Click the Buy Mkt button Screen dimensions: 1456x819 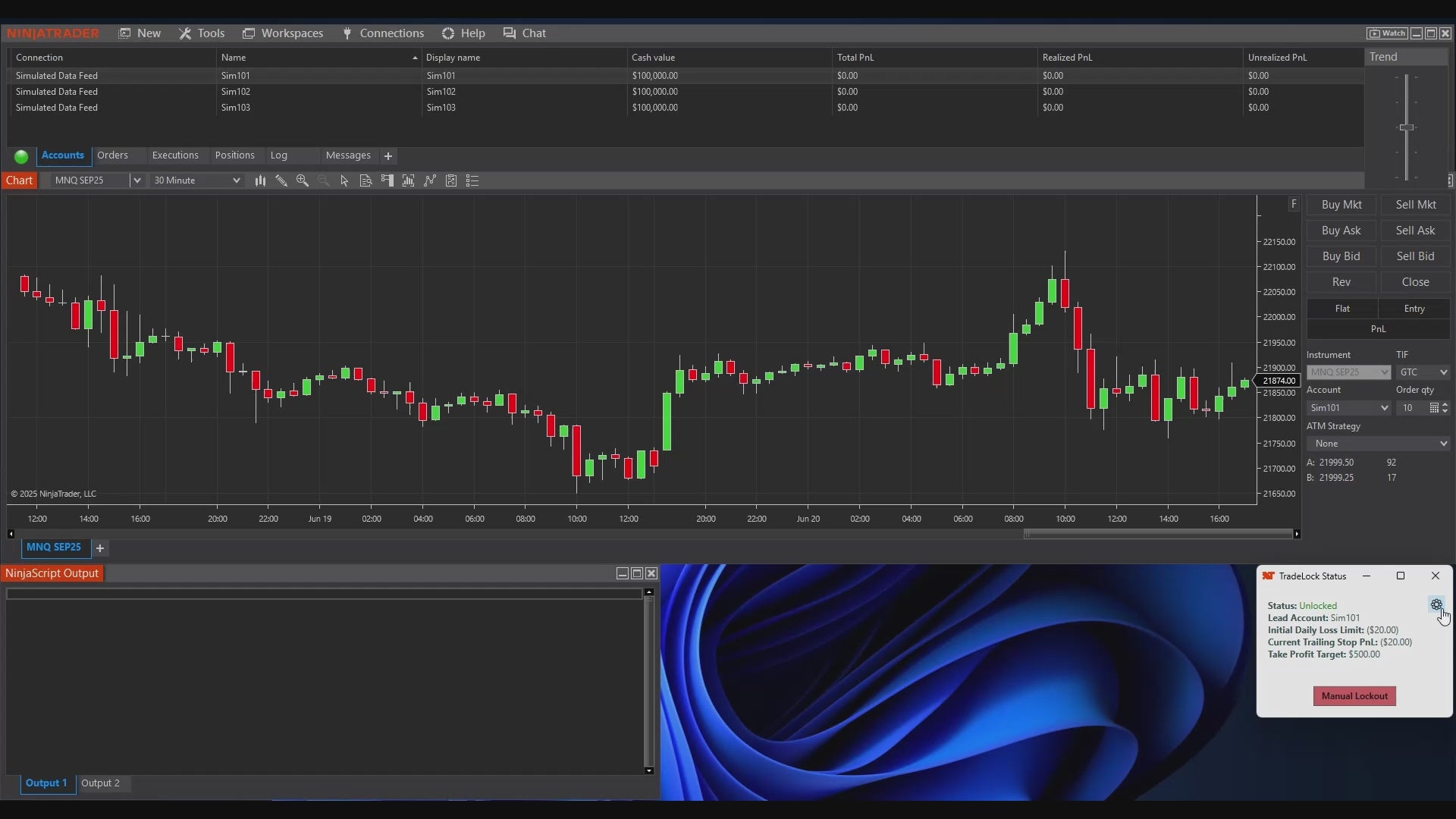[1341, 205]
